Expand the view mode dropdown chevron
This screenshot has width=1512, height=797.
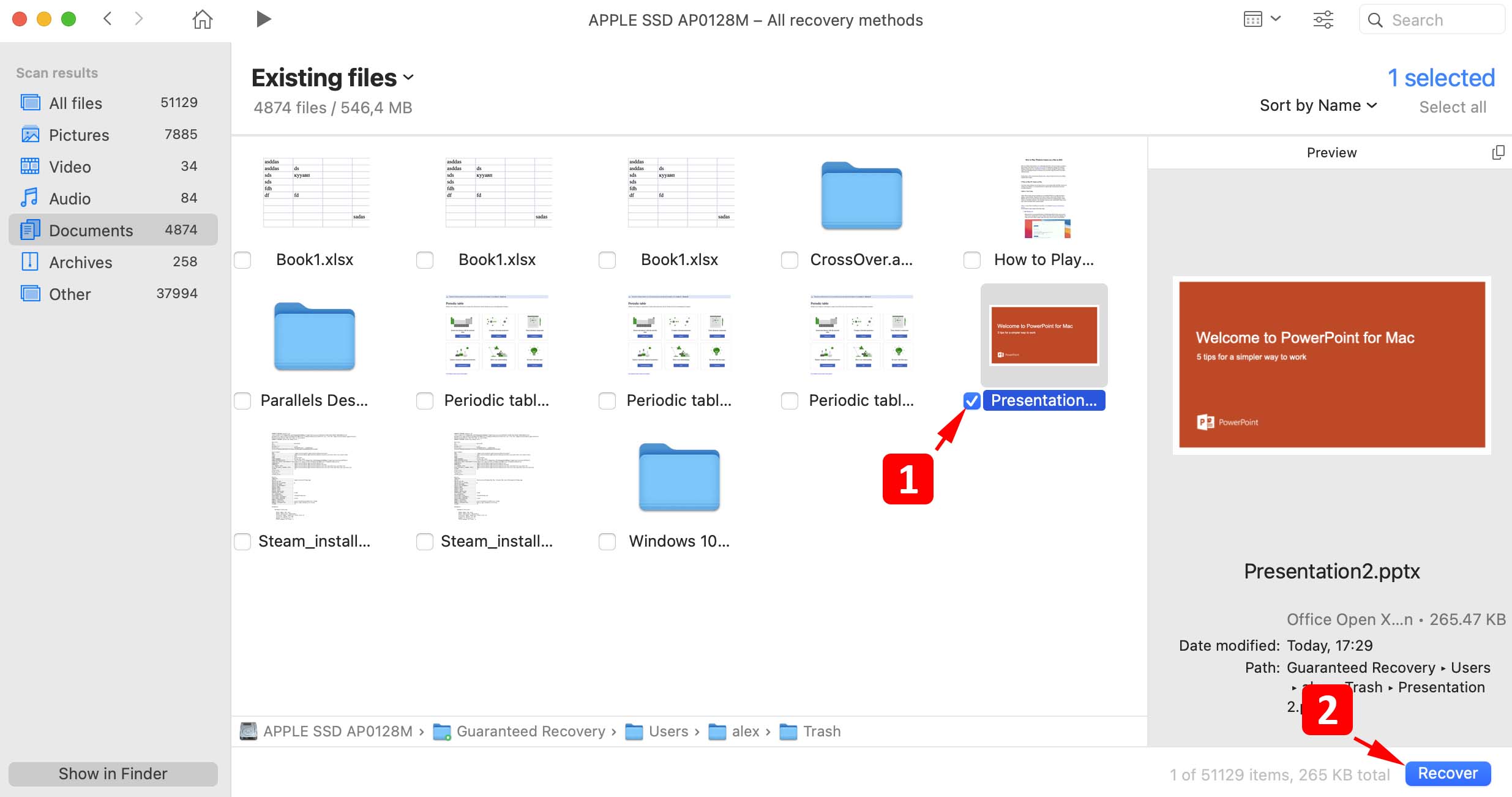coord(1276,19)
